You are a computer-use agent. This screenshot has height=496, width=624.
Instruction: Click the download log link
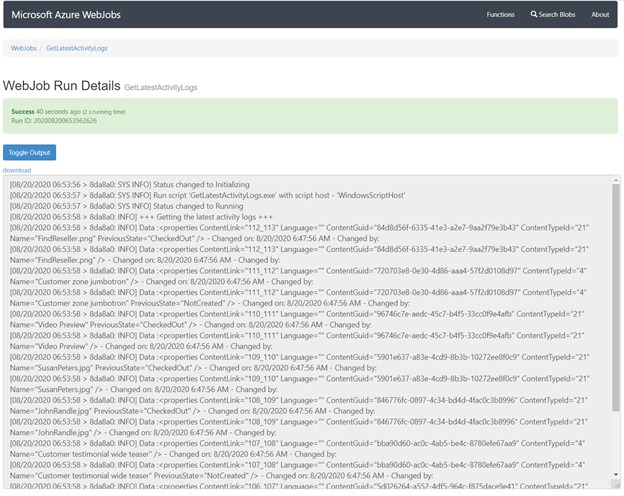point(17,170)
